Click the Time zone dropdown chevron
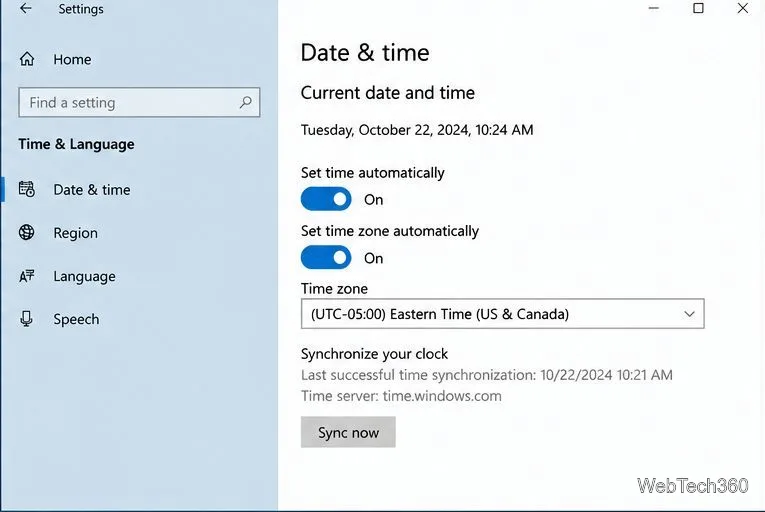Viewport: 765px width, 512px height. click(689, 314)
